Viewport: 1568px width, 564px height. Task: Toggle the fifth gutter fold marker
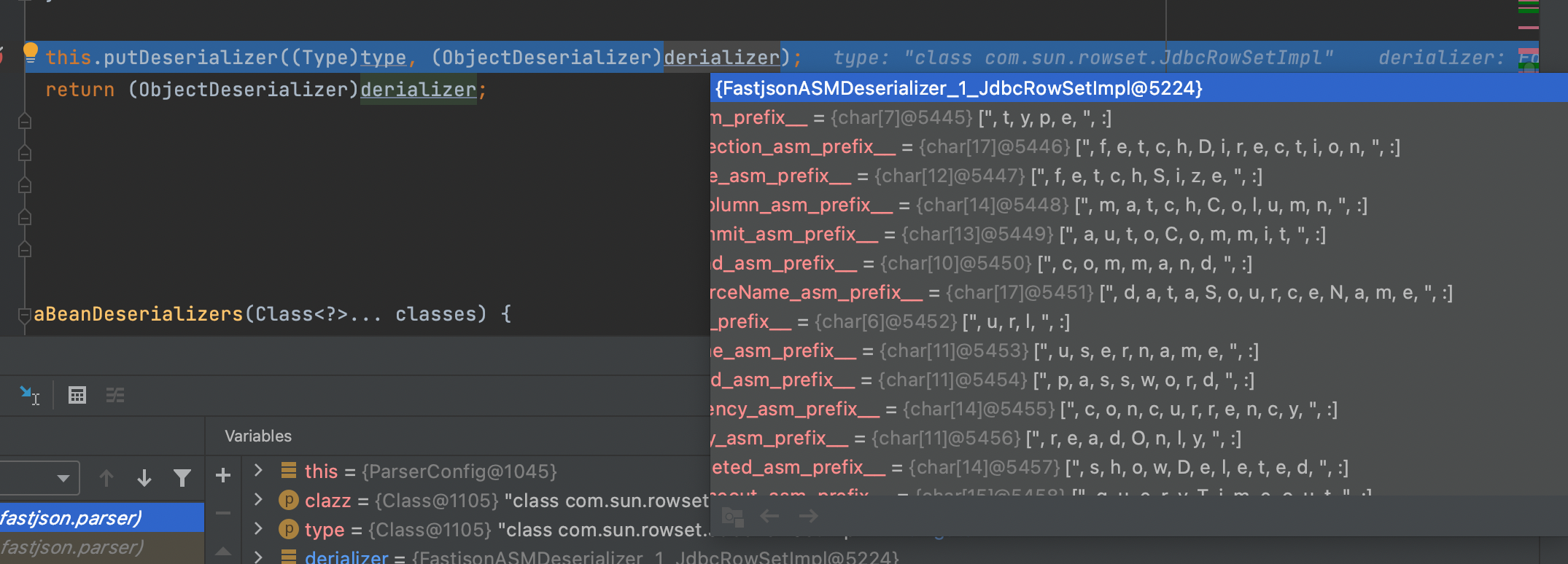coord(24,249)
